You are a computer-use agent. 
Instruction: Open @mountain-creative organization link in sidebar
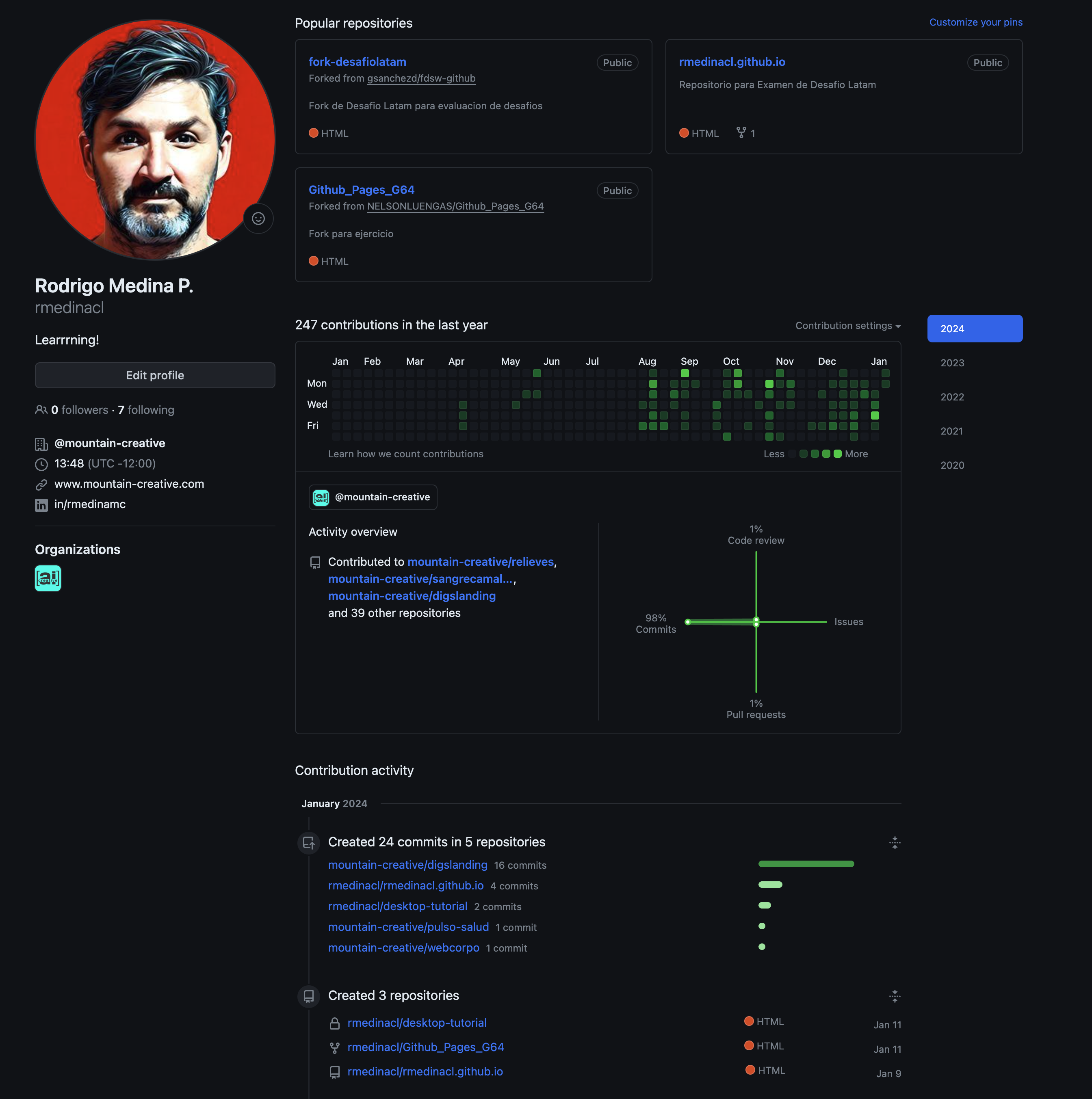pos(110,443)
